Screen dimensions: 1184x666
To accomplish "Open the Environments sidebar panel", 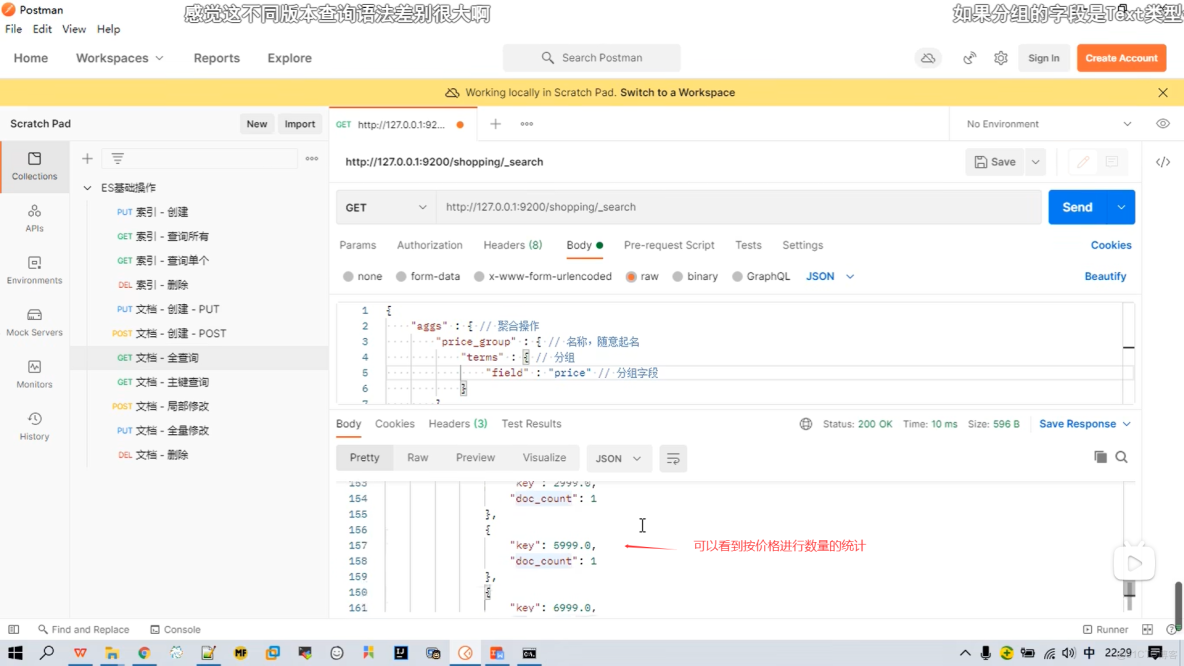I will (34, 270).
